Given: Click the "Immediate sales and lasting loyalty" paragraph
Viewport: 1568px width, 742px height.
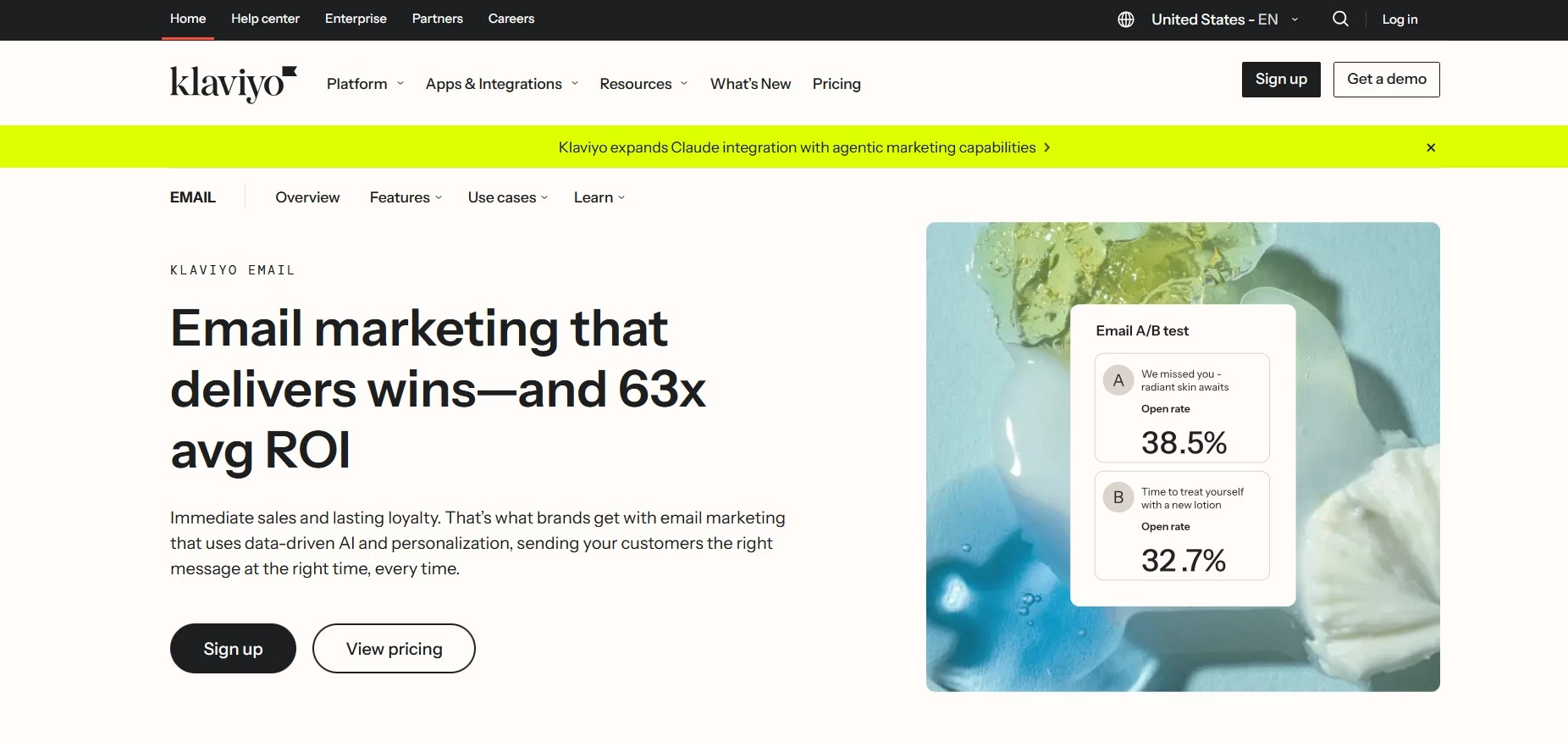Looking at the screenshot, I should [x=478, y=543].
